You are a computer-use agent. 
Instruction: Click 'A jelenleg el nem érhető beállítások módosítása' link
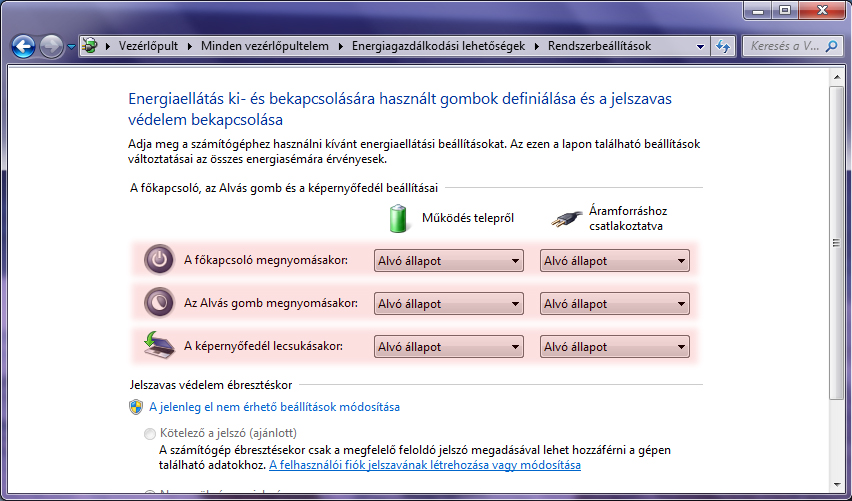coord(274,407)
